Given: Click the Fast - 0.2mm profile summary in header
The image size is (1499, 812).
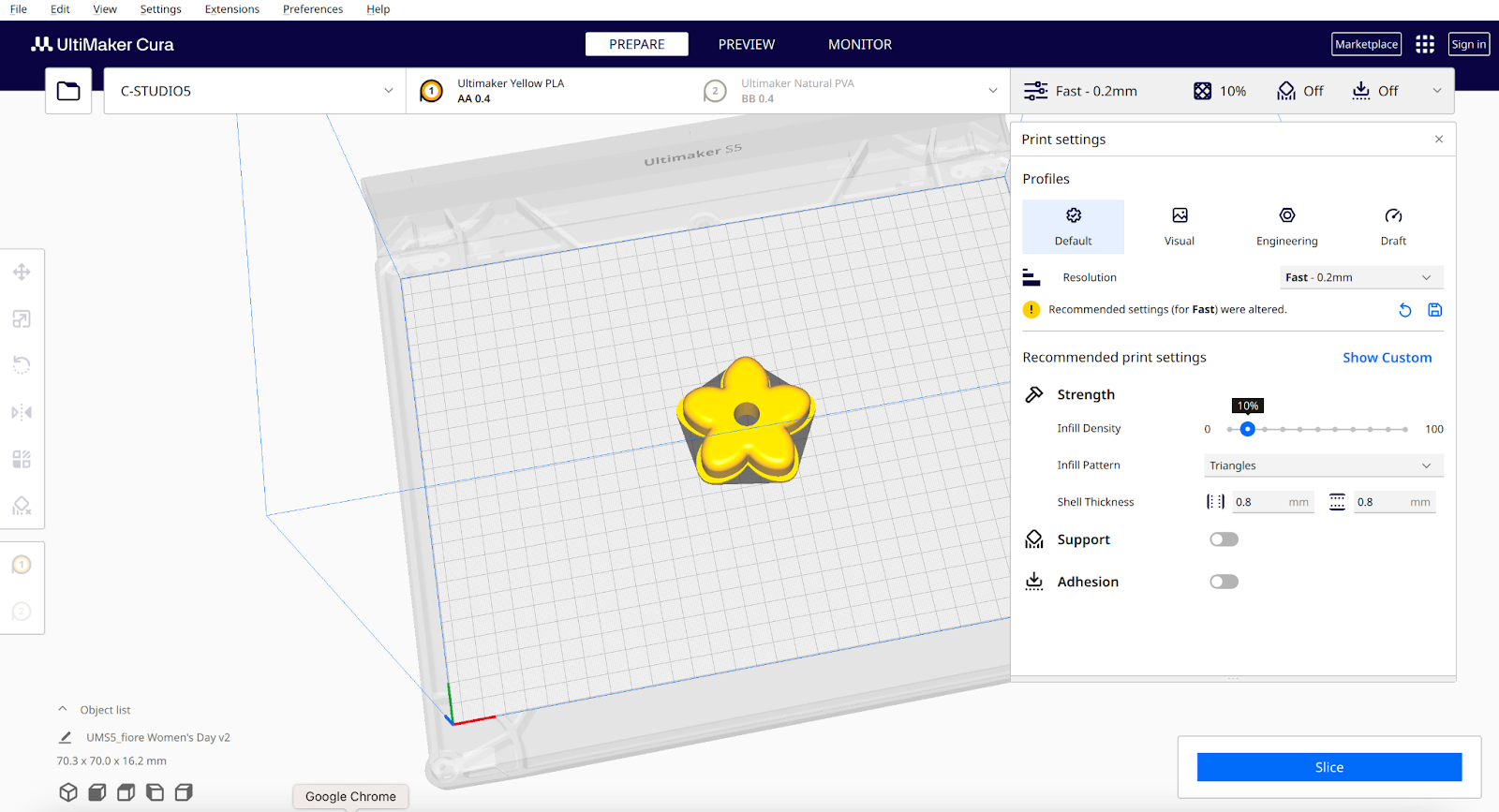Looking at the screenshot, I should (x=1096, y=91).
